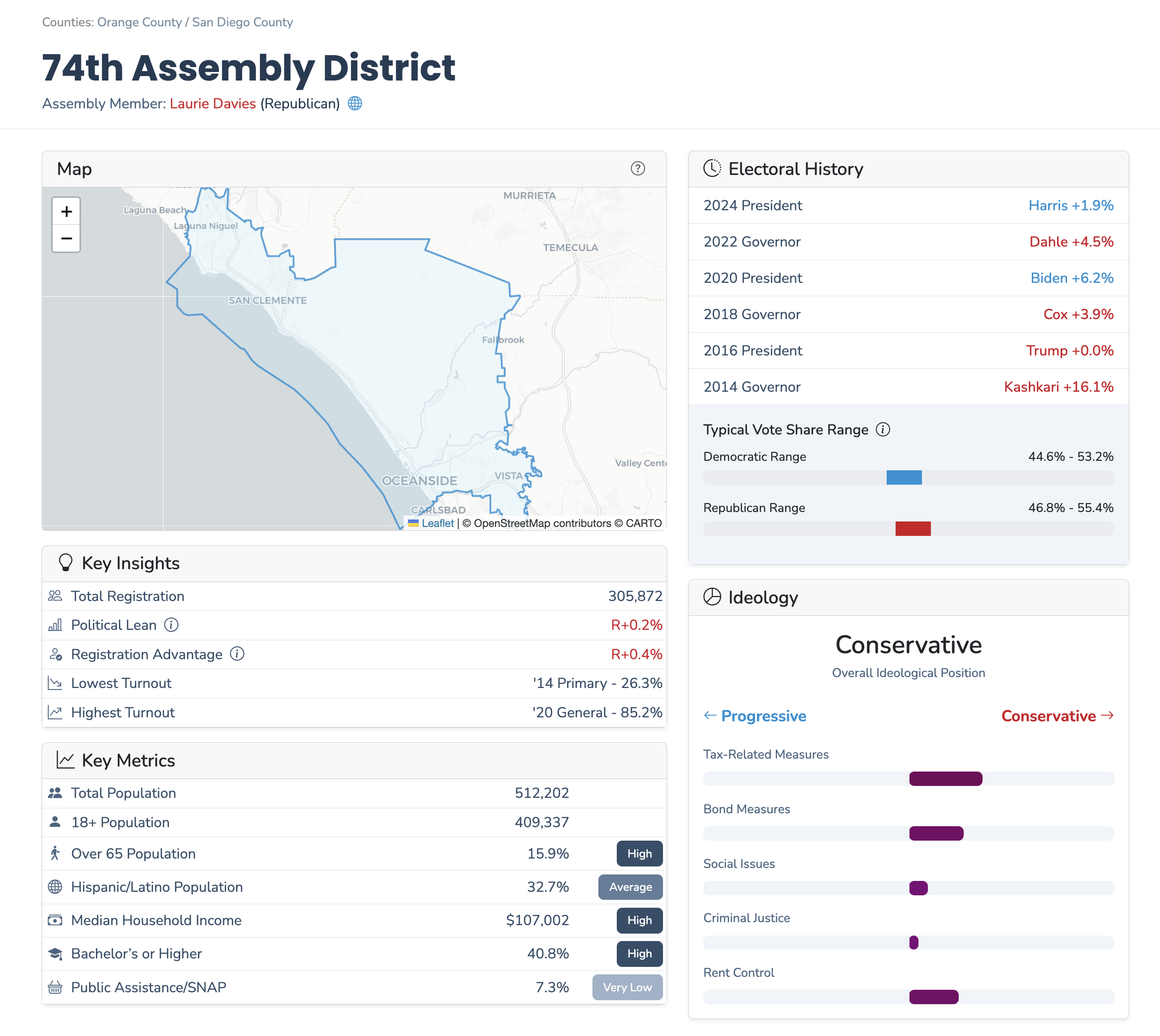Viewport: 1160px width, 1036px height.
Task: Open Laurie Davies assembly member link
Action: (212, 103)
